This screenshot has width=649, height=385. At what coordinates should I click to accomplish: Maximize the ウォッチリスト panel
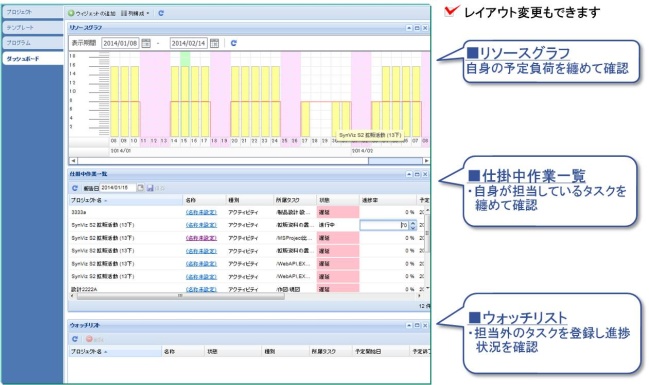417,325
